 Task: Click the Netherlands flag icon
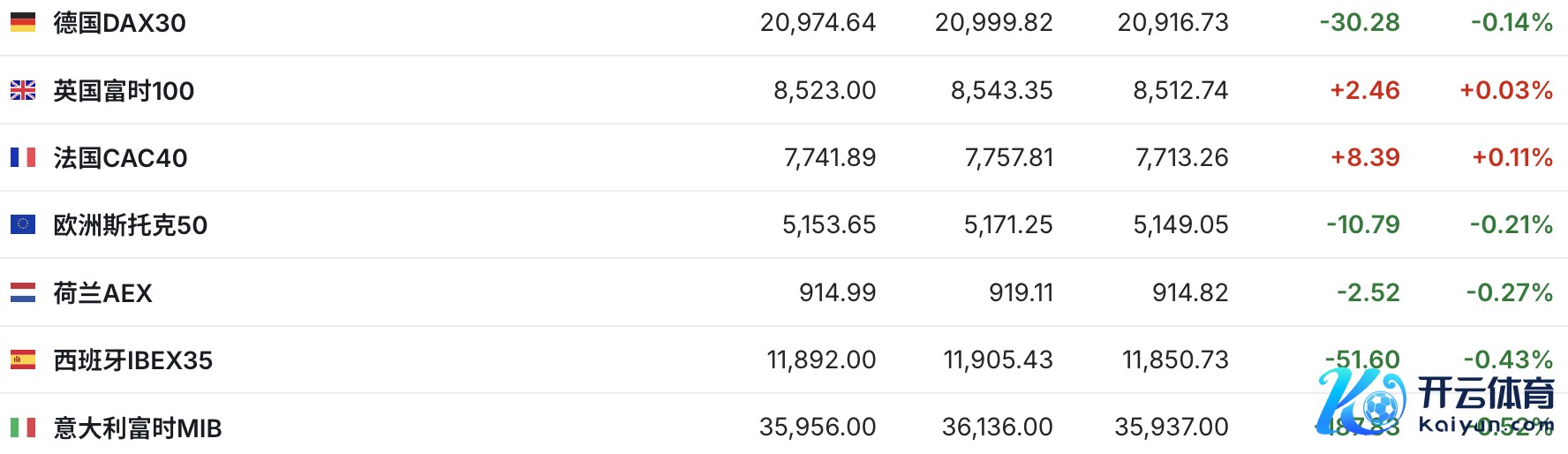23,292
